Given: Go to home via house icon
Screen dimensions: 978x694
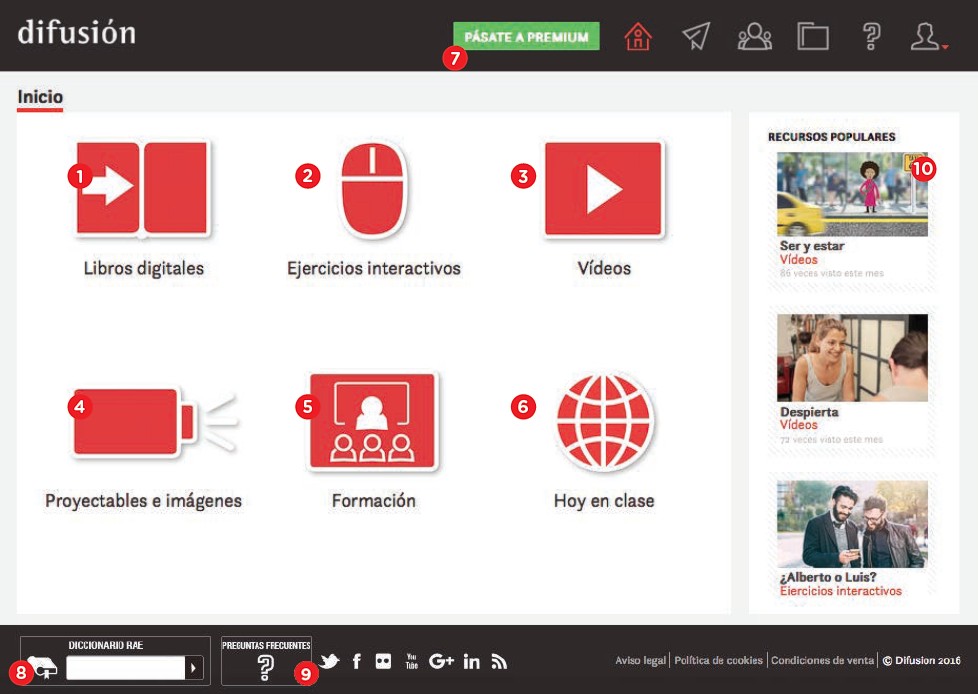Looking at the screenshot, I should pos(637,36).
